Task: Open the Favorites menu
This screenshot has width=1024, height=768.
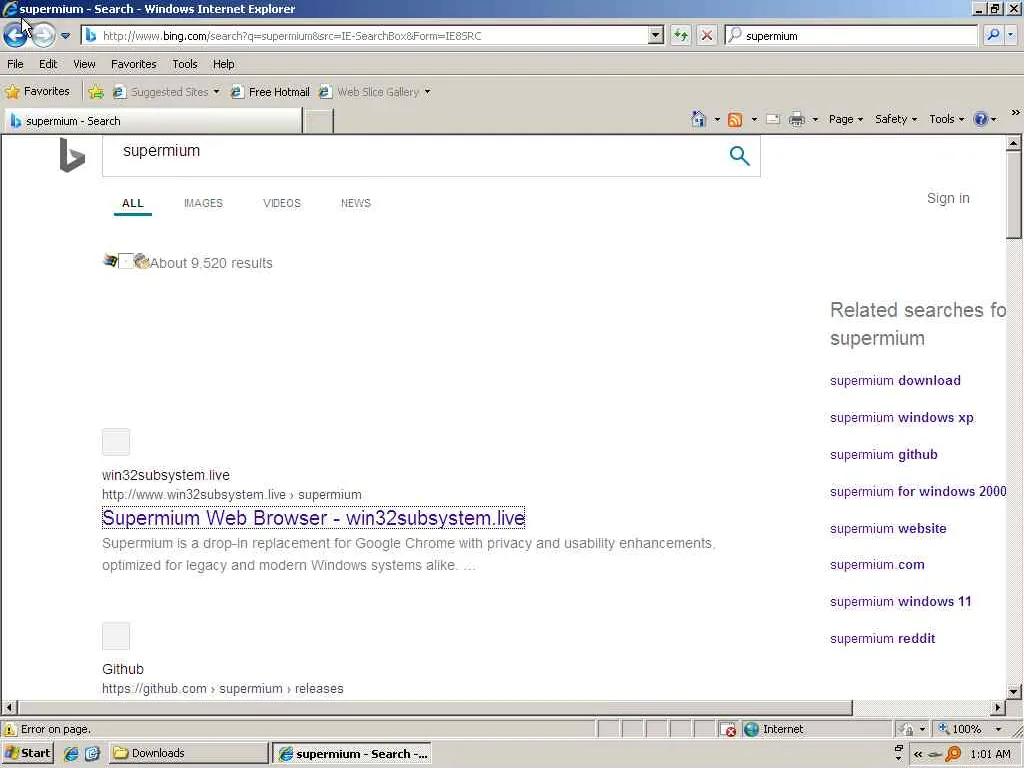Action: click(x=133, y=64)
